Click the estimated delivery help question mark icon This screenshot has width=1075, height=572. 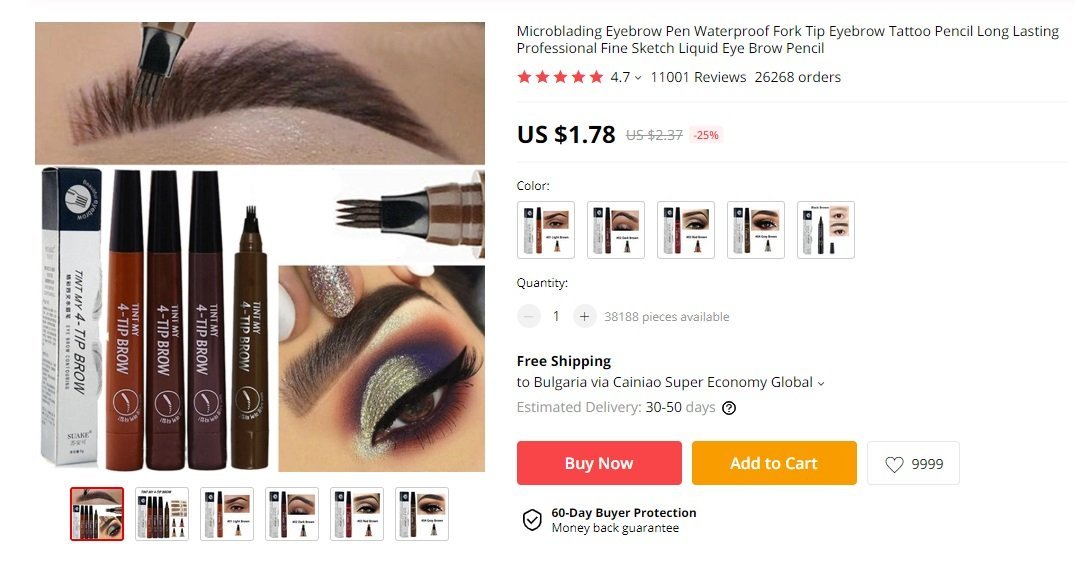coord(729,408)
